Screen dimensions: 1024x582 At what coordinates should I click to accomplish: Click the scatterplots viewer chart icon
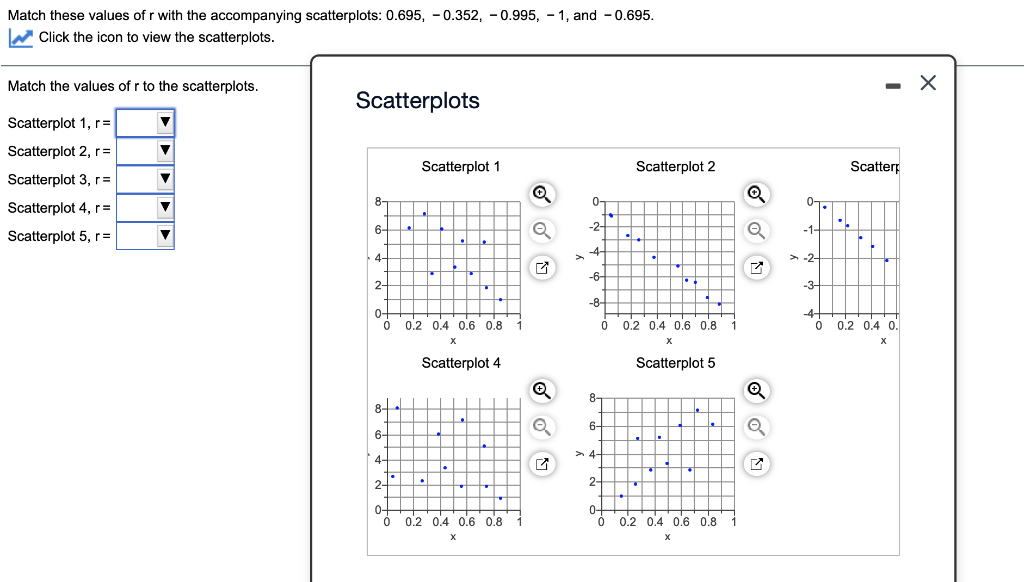pyautogui.click(x=20, y=37)
